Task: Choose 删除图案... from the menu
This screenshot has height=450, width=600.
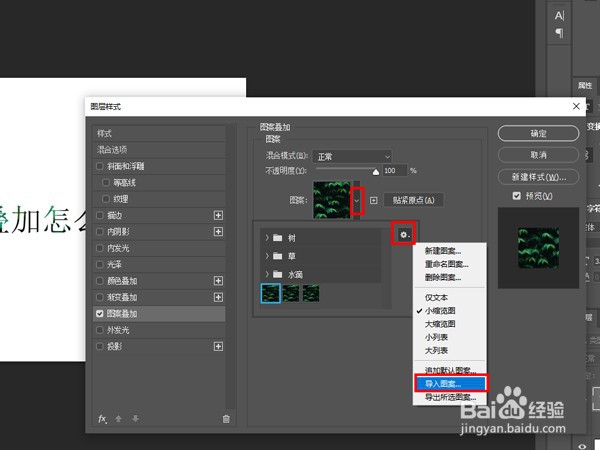Action: pos(450,277)
